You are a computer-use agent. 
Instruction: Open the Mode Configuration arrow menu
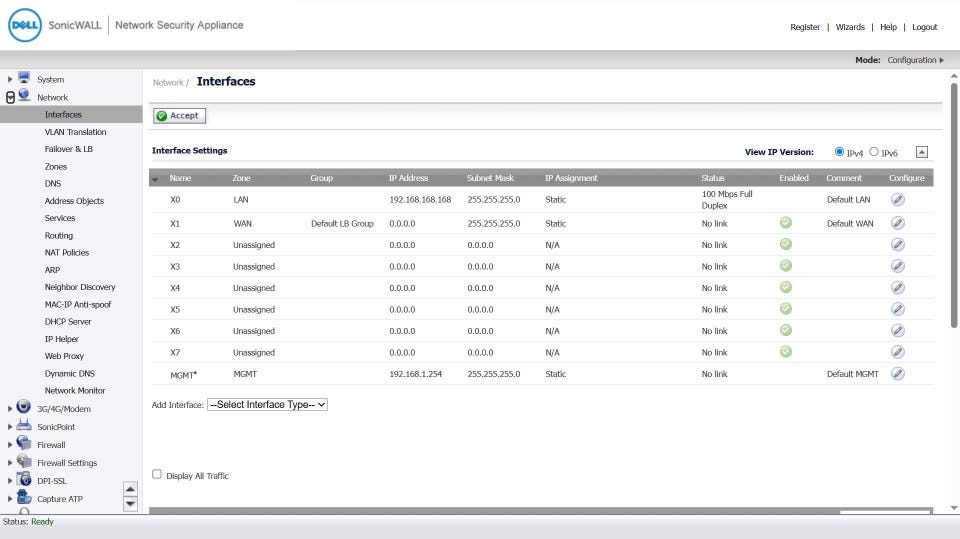[x=942, y=60]
